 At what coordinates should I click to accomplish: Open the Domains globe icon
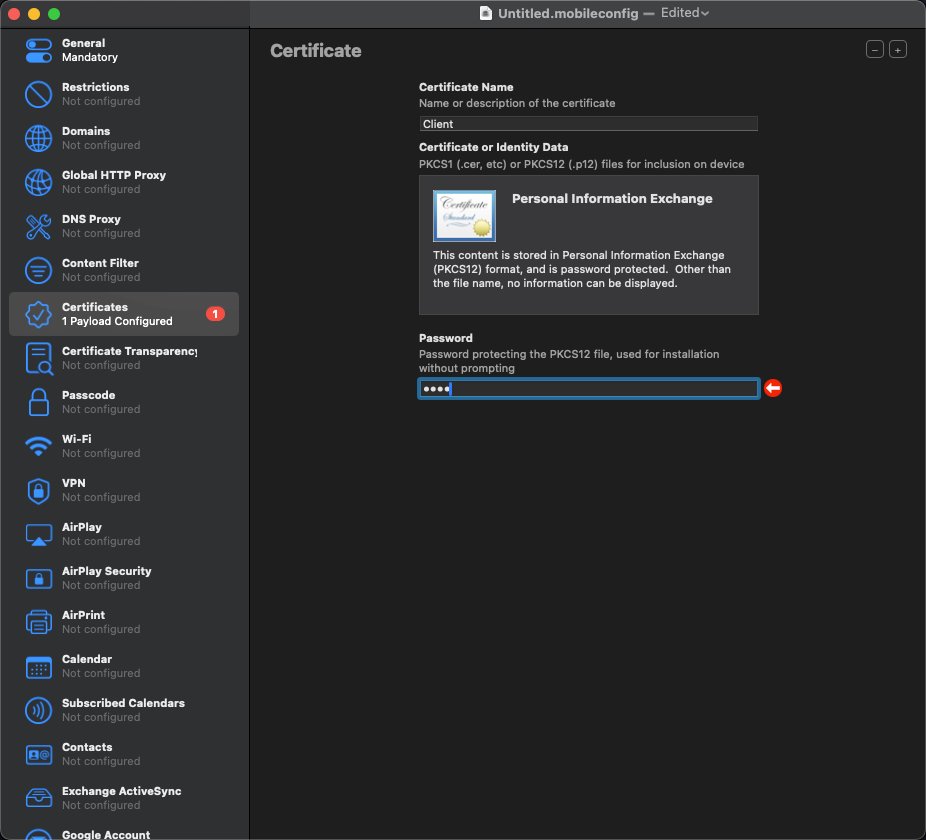click(38, 139)
